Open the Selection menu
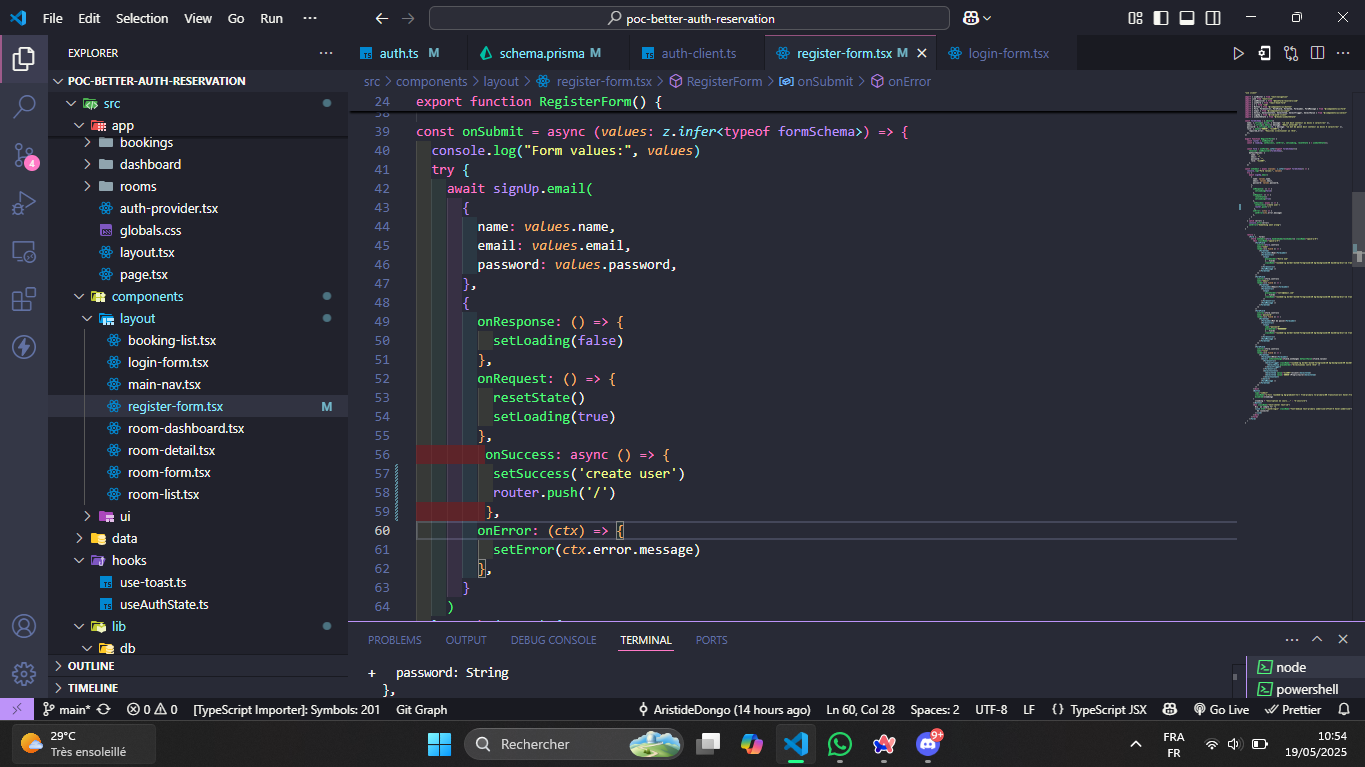 tap(142, 18)
